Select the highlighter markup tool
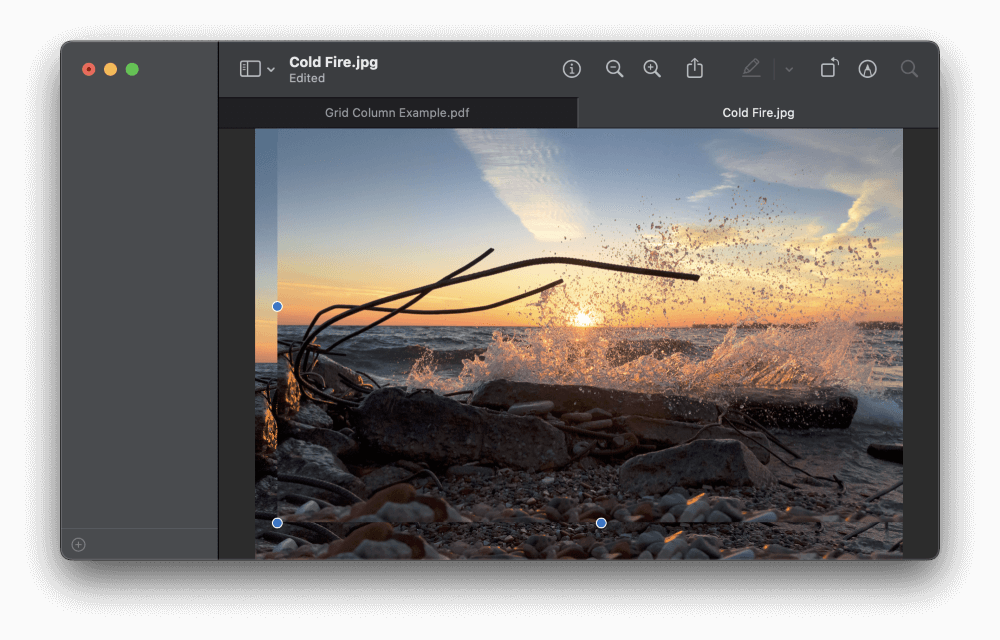1000x640 pixels. (x=751, y=68)
